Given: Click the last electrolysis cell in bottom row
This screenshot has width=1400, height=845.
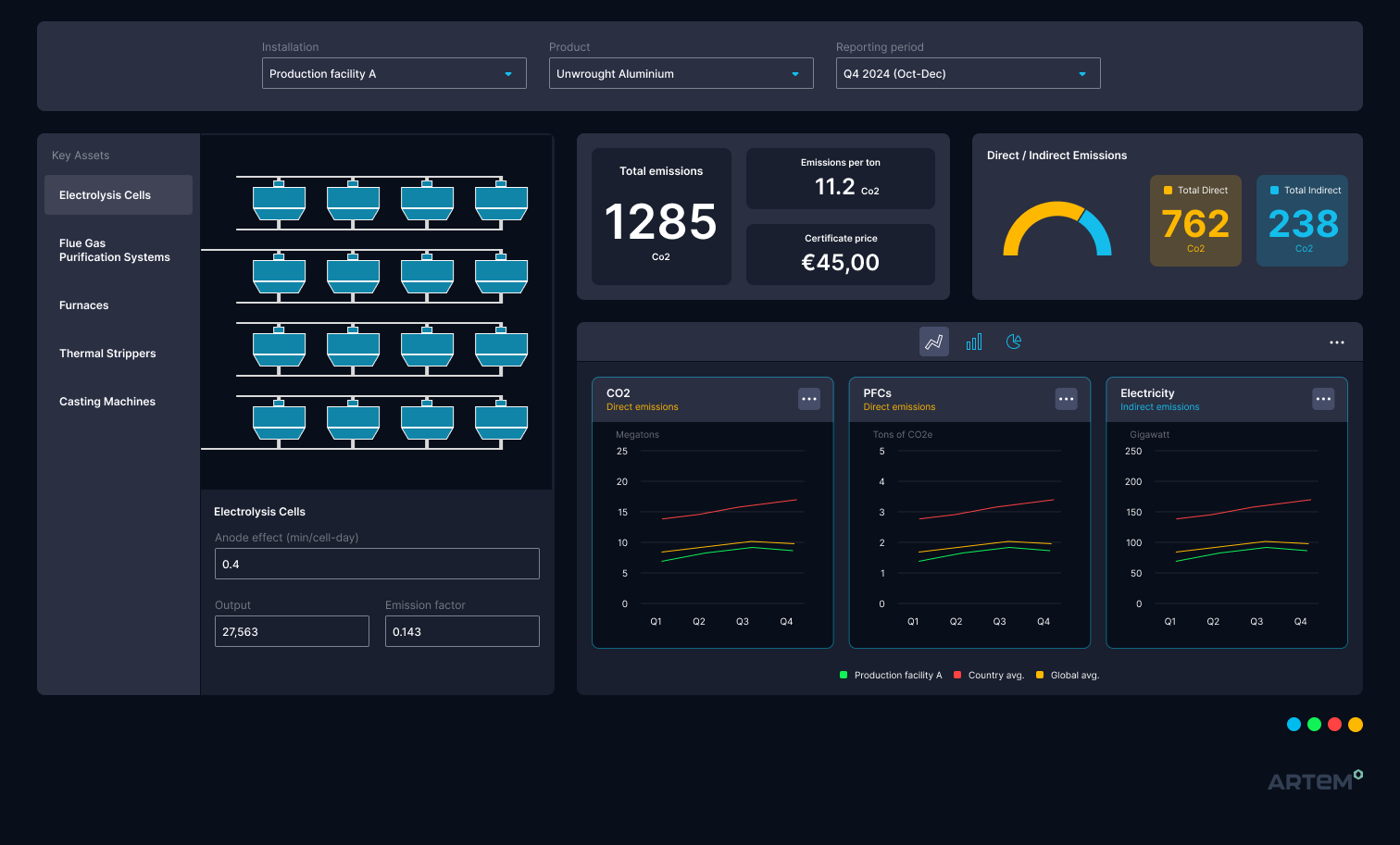Looking at the screenshot, I should (x=501, y=421).
